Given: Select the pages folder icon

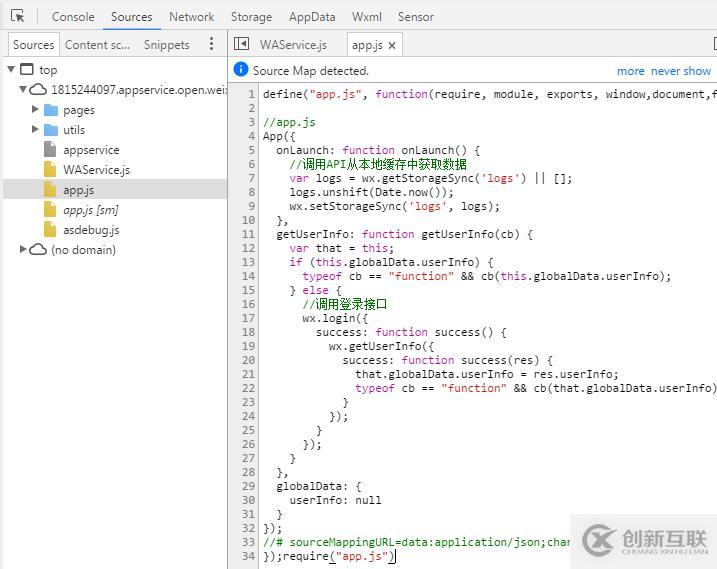Looking at the screenshot, I should coord(51,110).
